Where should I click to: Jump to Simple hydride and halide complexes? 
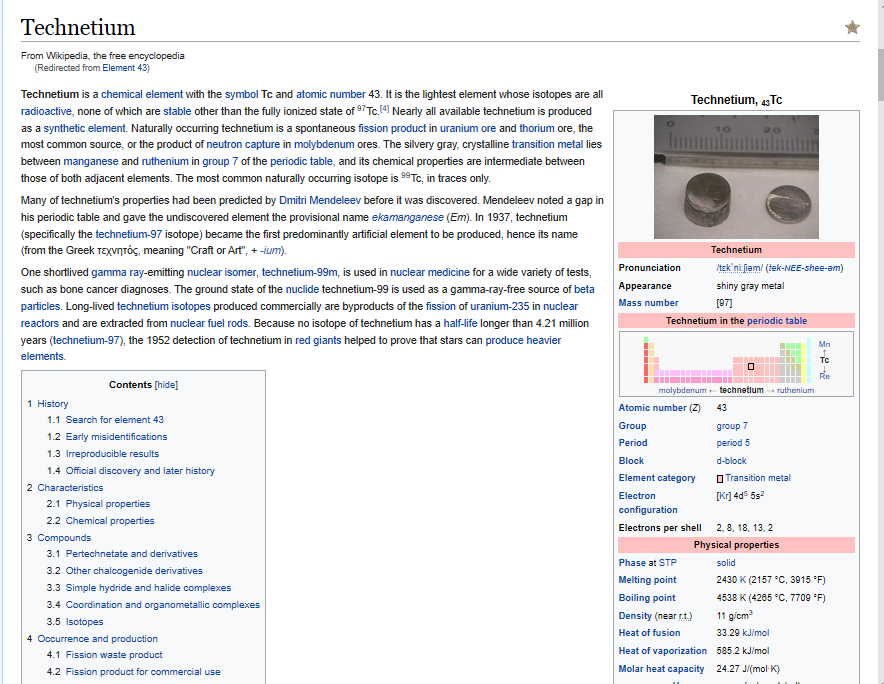coord(148,588)
